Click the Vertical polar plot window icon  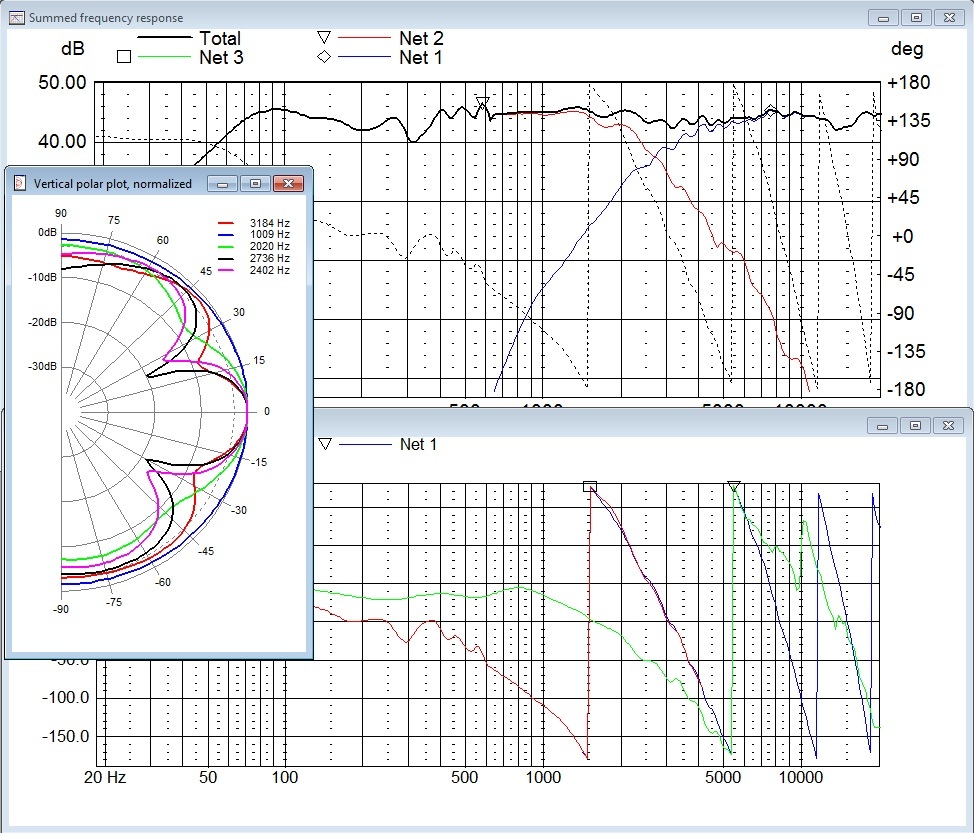point(20,183)
